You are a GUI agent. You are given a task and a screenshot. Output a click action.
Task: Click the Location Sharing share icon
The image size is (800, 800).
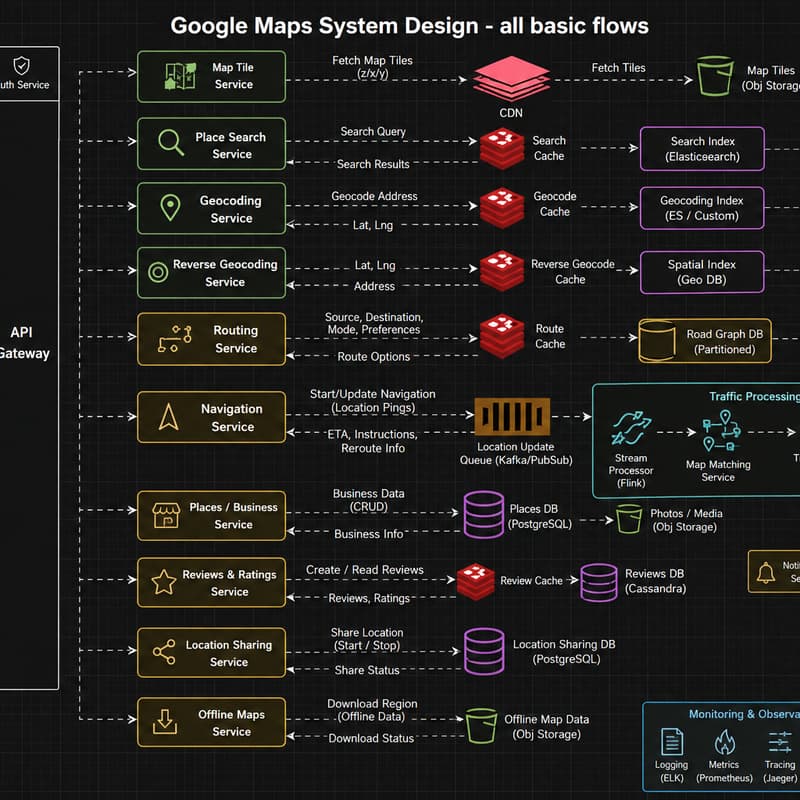[164, 652]
